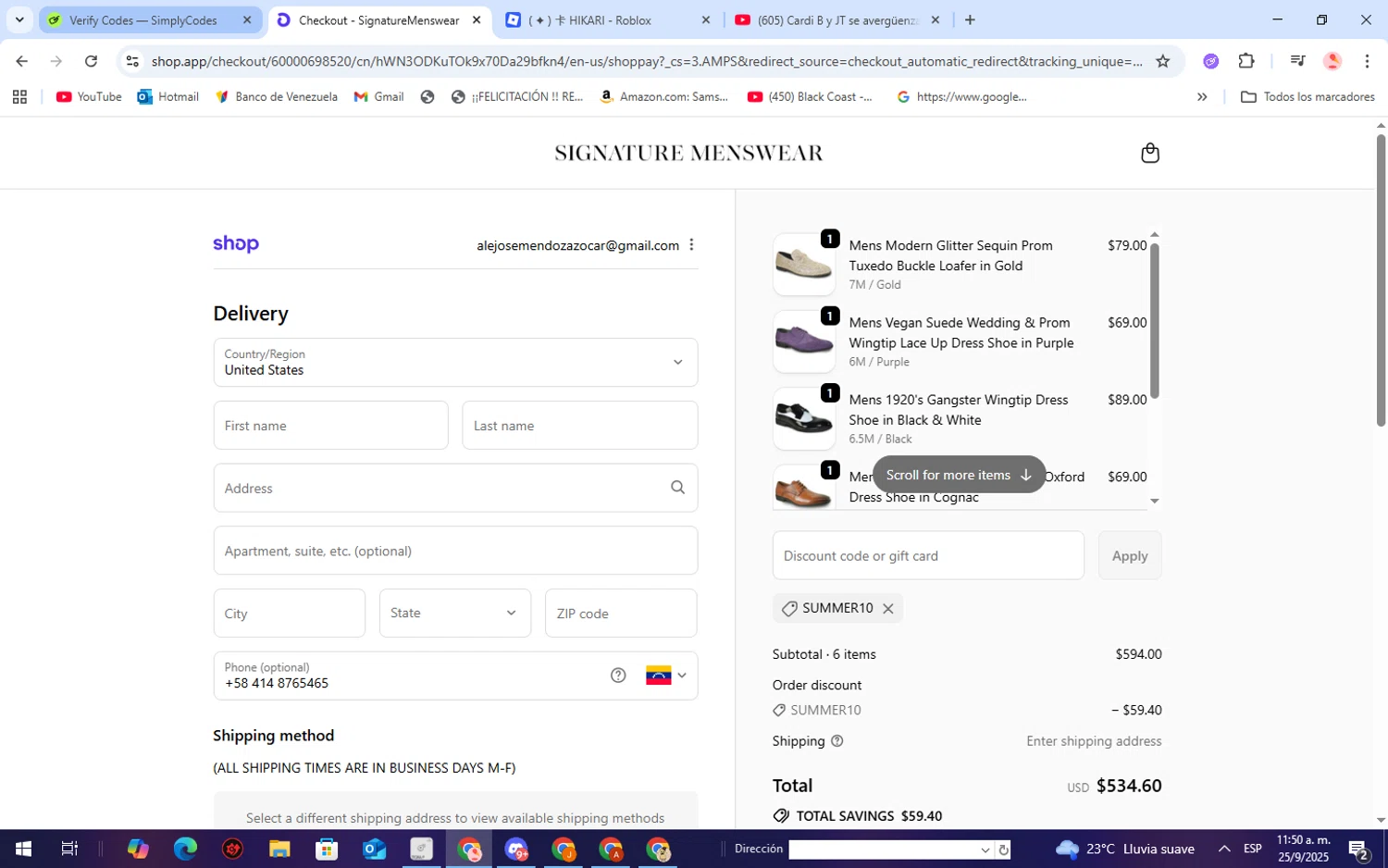Open Amazon.com bookmark
Screen dimensions: 1388x868
[664, 96]
